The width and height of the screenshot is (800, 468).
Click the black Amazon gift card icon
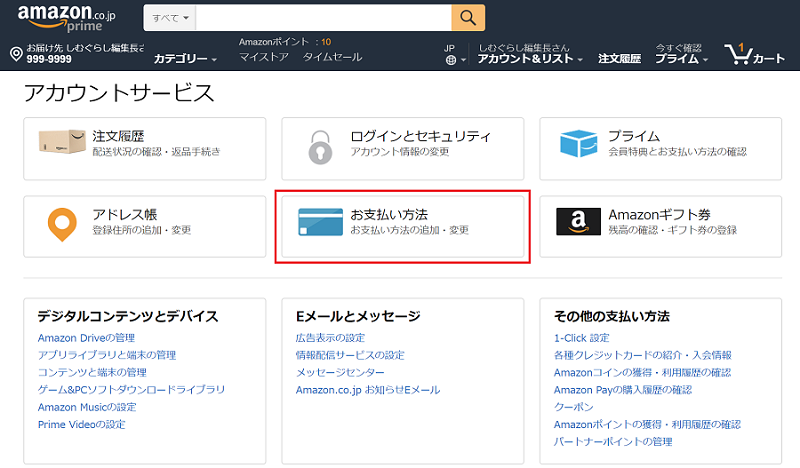coord(578,221)
